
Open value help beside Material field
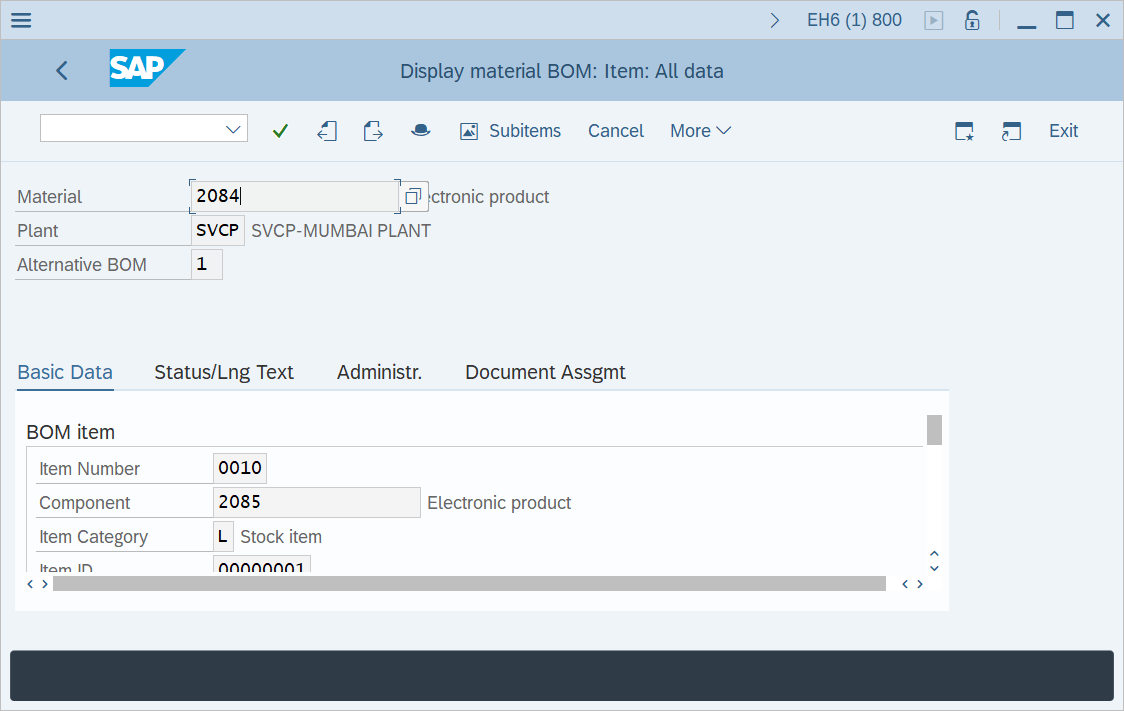point(413,197)
